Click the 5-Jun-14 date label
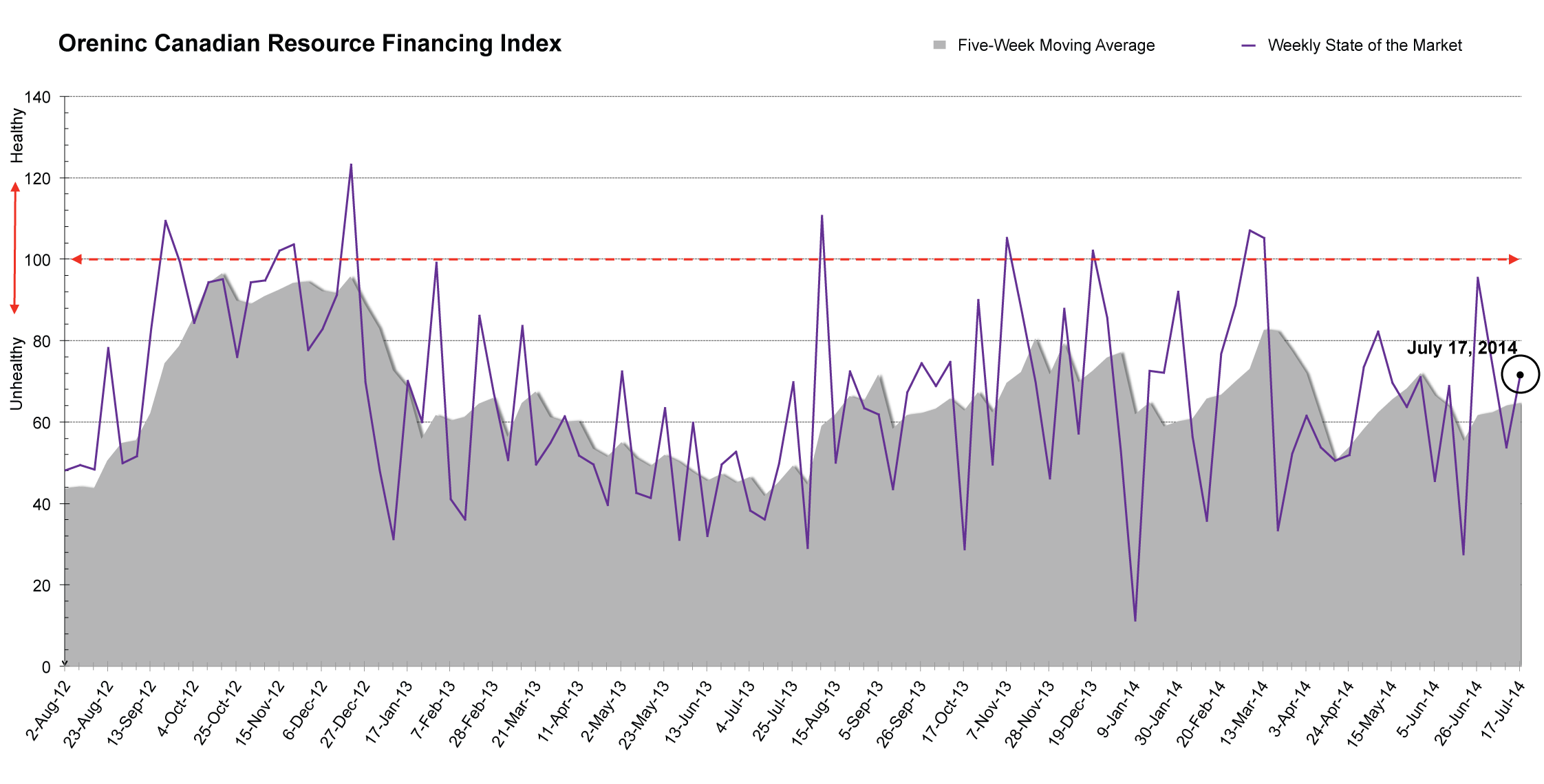This screenshot has width=1544, height=784. click(x=1418, y=710)
